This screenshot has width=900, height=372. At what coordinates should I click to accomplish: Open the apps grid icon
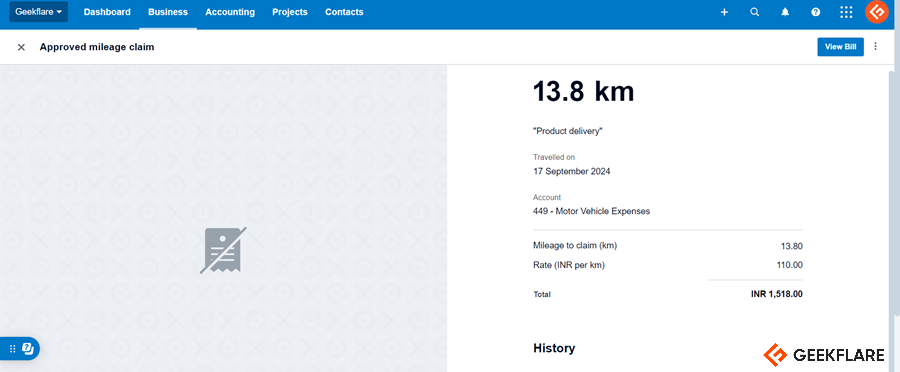click(x=846, y=12)
